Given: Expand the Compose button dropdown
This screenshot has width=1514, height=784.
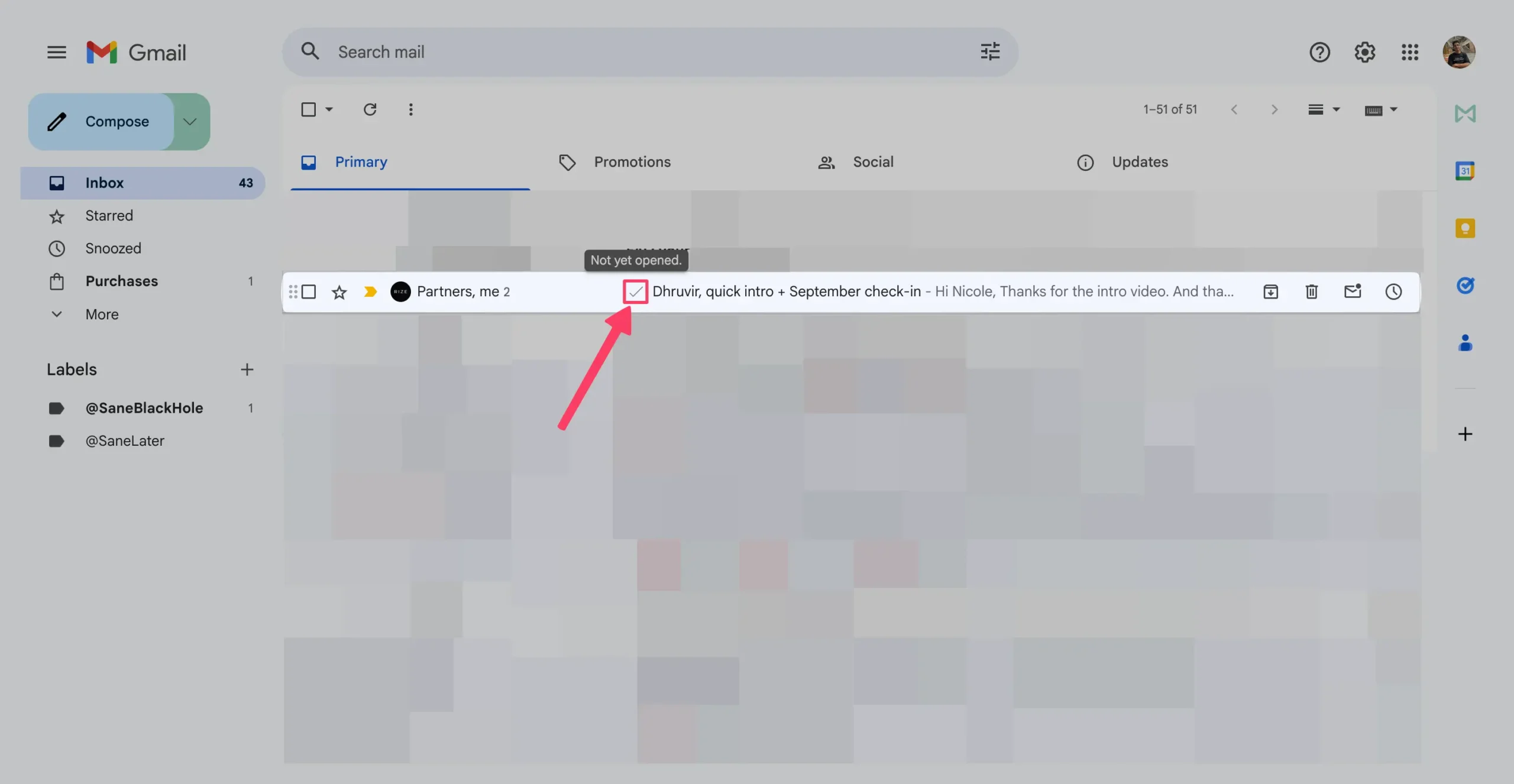Looking at the screenshot, I should coord(190,121).
